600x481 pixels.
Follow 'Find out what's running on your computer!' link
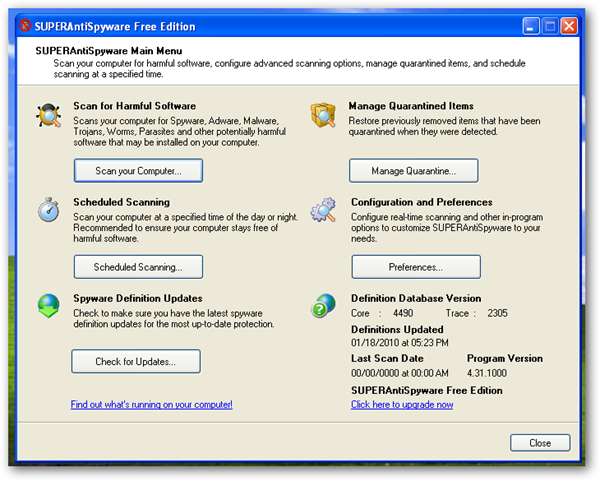[x=152, y=404]
